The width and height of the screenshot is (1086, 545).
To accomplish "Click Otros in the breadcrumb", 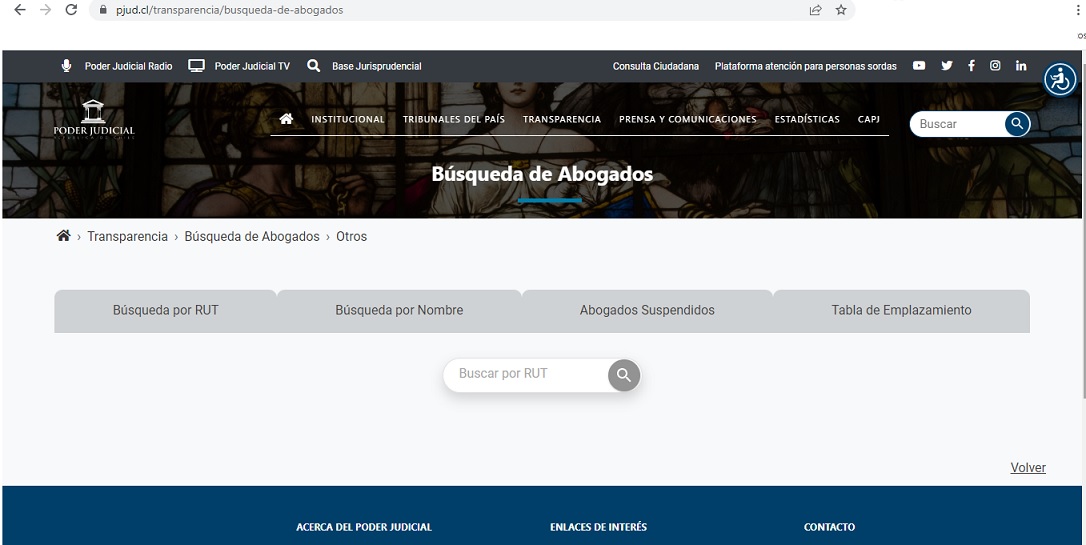I will tap(352, 237).
